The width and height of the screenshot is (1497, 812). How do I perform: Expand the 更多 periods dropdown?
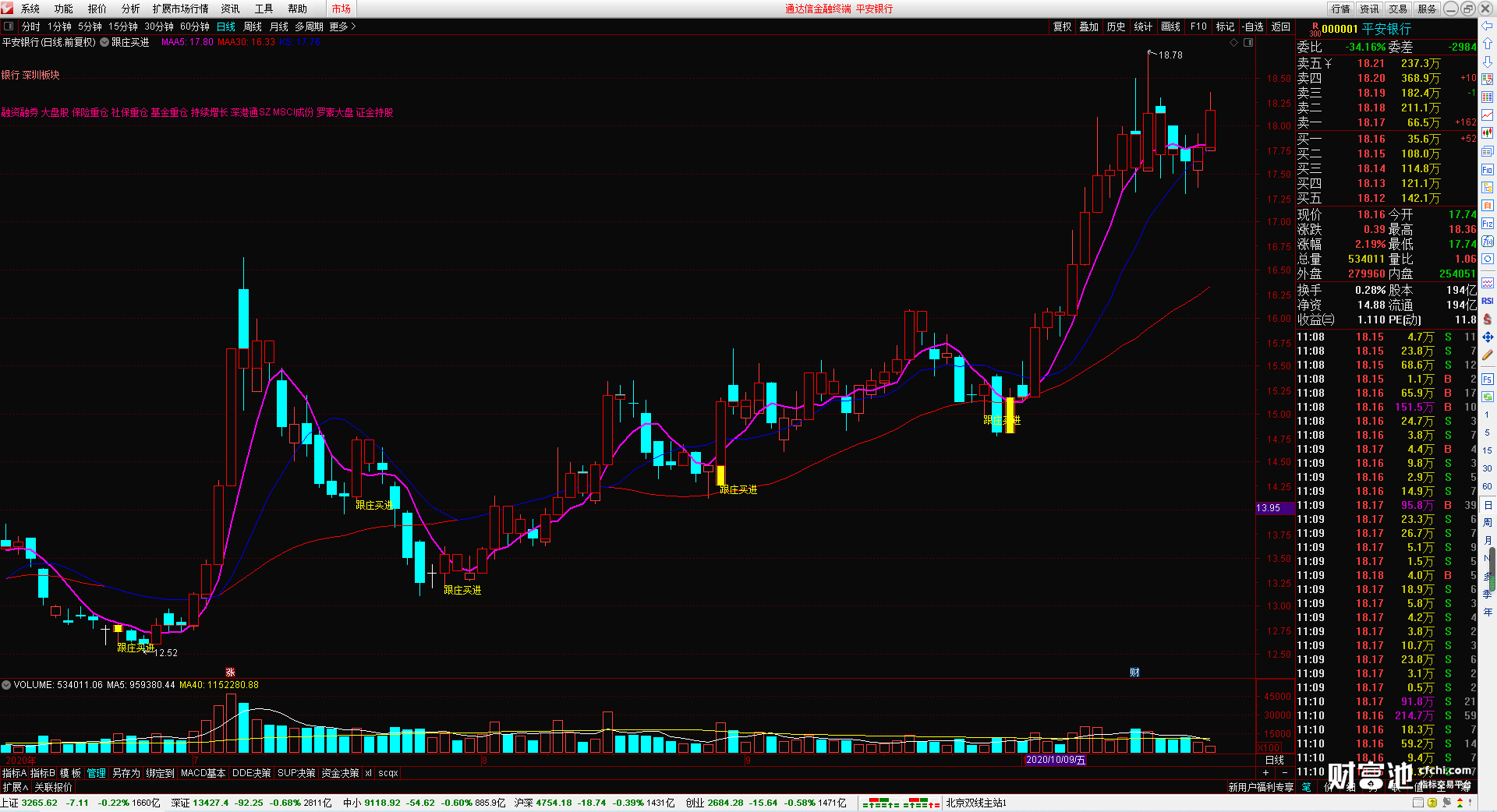pos(342,26)
